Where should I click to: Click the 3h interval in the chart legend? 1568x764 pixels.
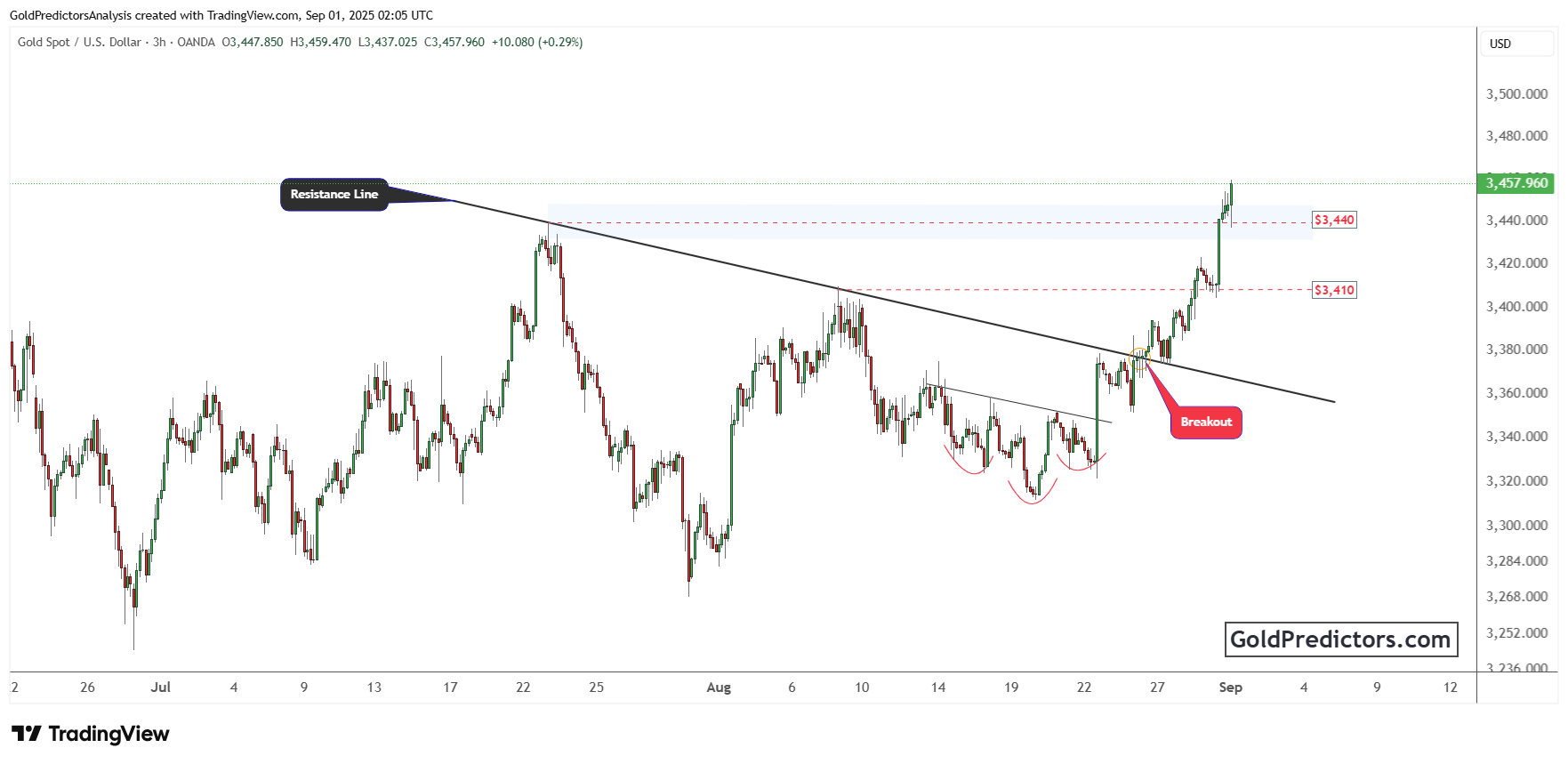pos(159,42)
